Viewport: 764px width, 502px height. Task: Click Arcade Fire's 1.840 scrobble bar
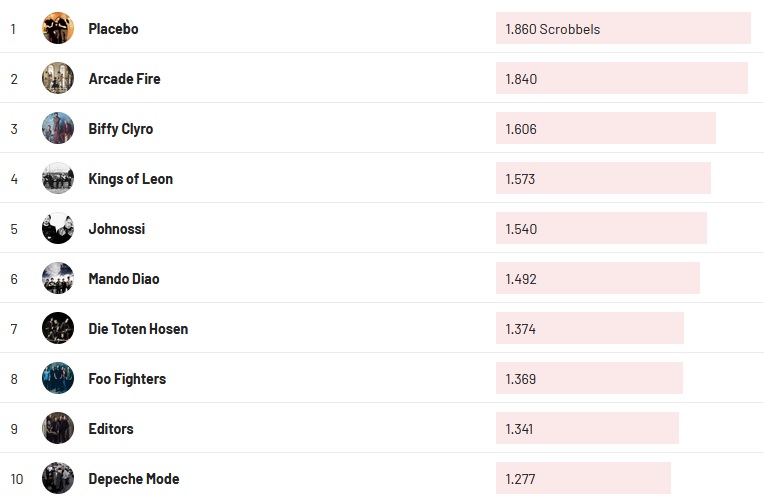(621, 79)
